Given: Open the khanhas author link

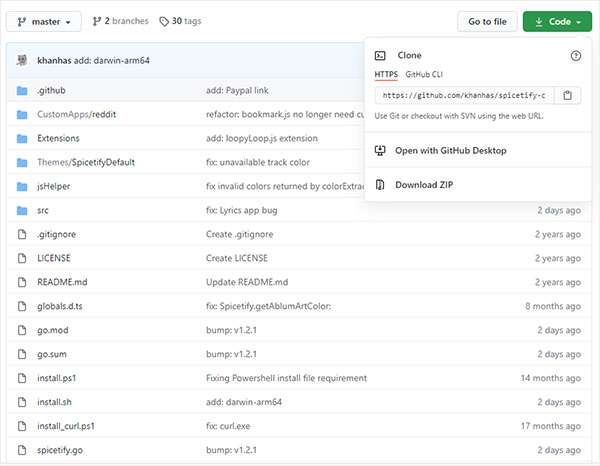Looking at the screenshot, I should 54,60.
